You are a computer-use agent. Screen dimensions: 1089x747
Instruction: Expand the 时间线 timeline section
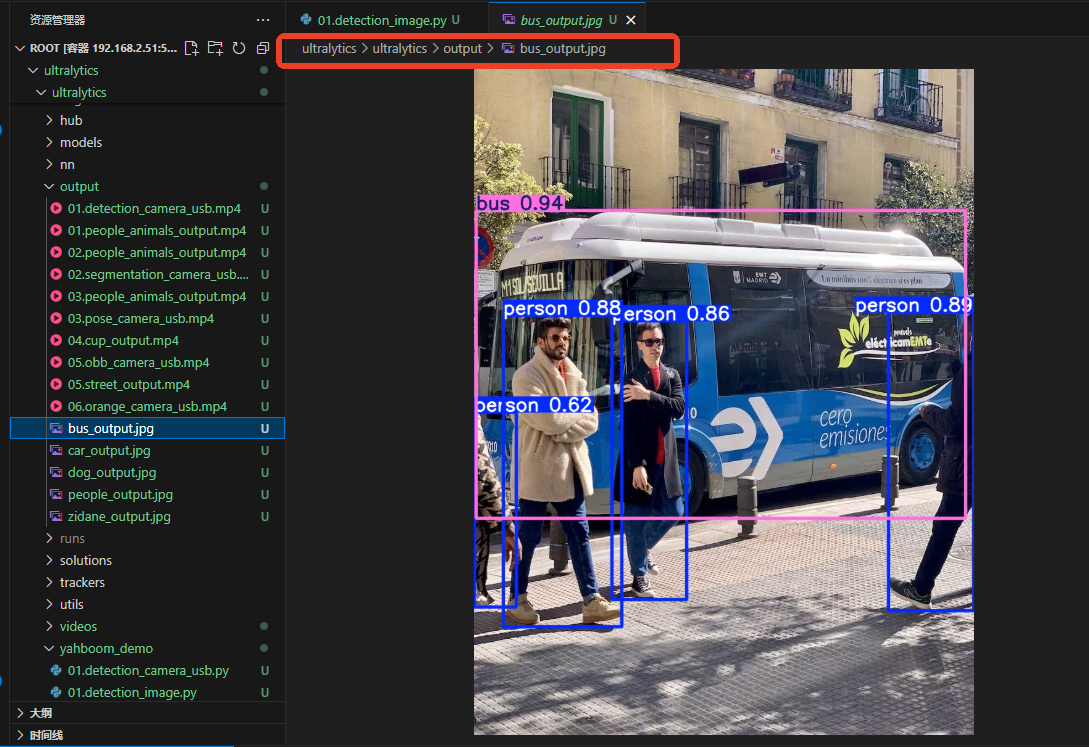click(x=147, y=735)
